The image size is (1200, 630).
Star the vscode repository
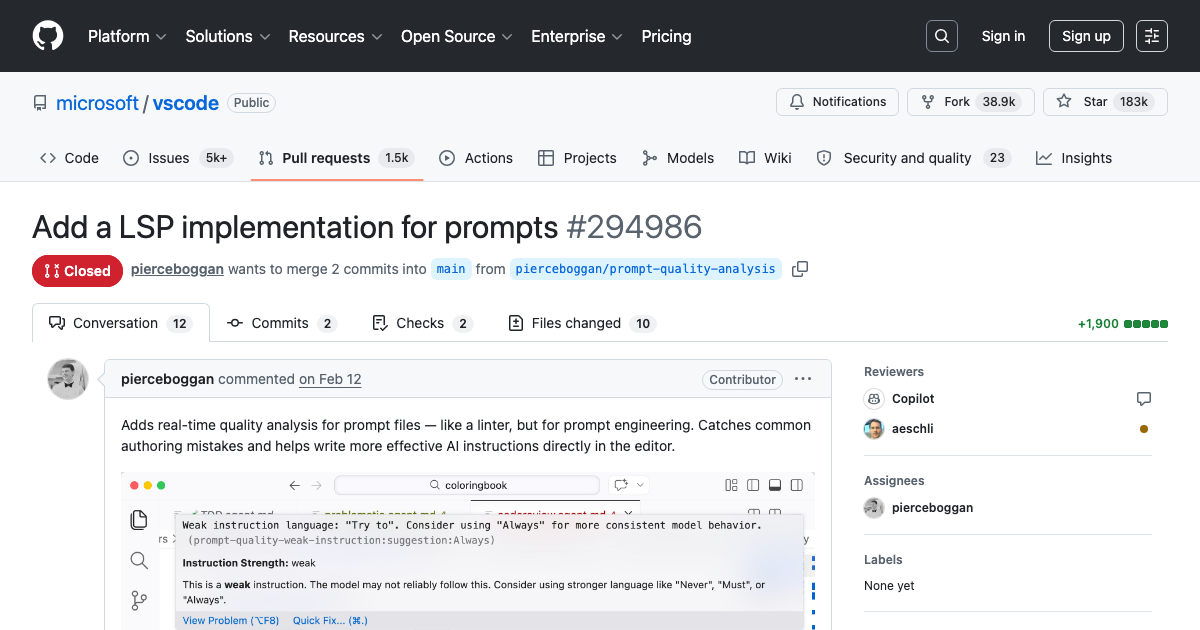point(1106,102)
